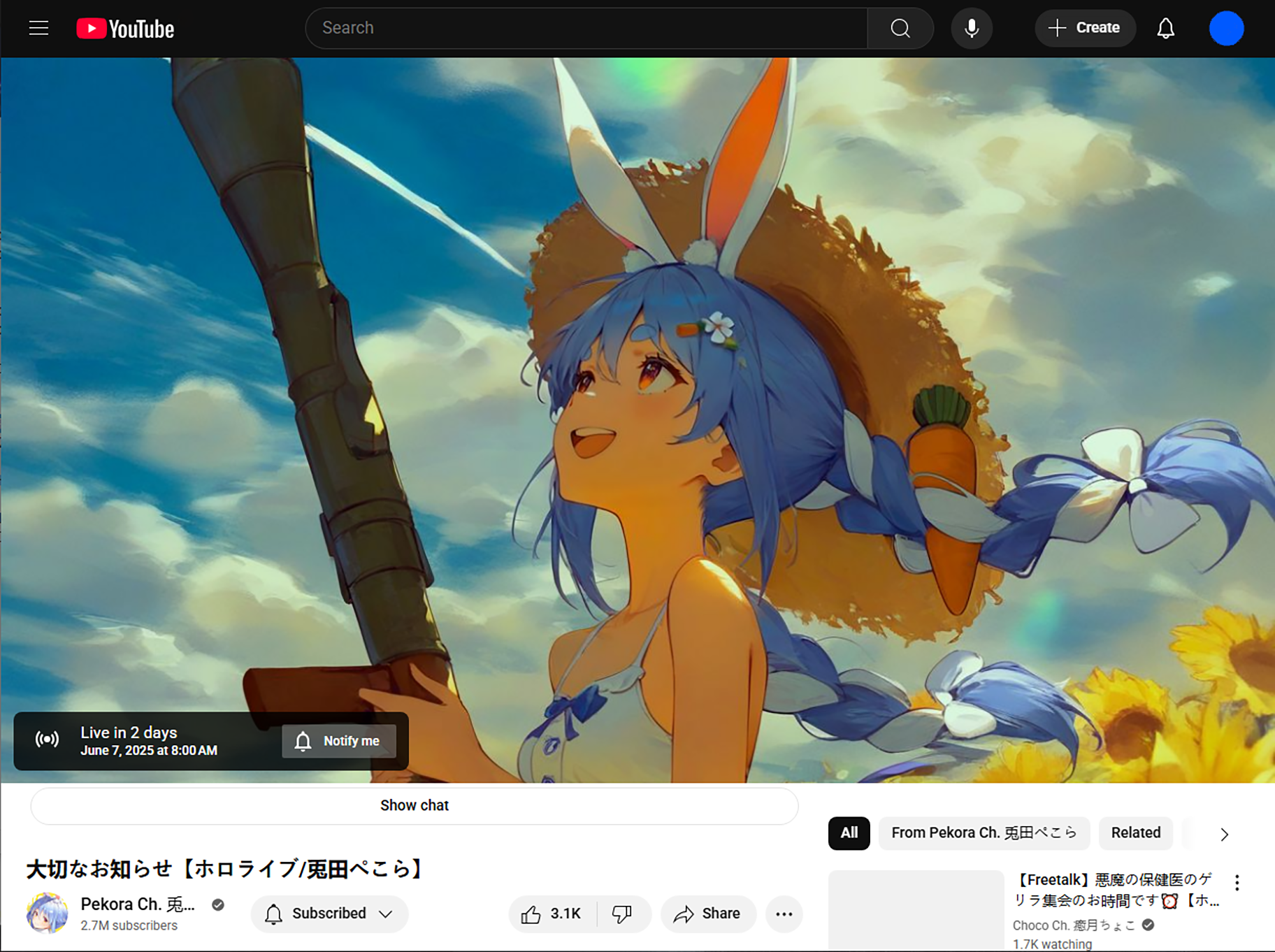Click the Create button
Screen dimensions: 1275x952
coord(1084,28)
